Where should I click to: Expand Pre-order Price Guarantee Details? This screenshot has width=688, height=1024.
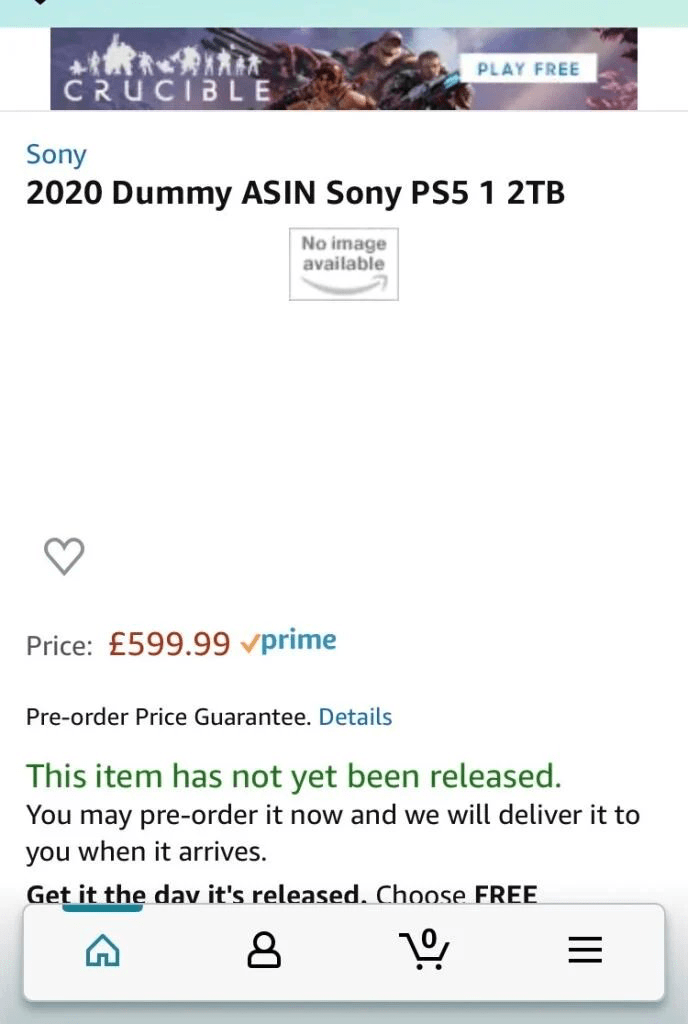[355, 717]
